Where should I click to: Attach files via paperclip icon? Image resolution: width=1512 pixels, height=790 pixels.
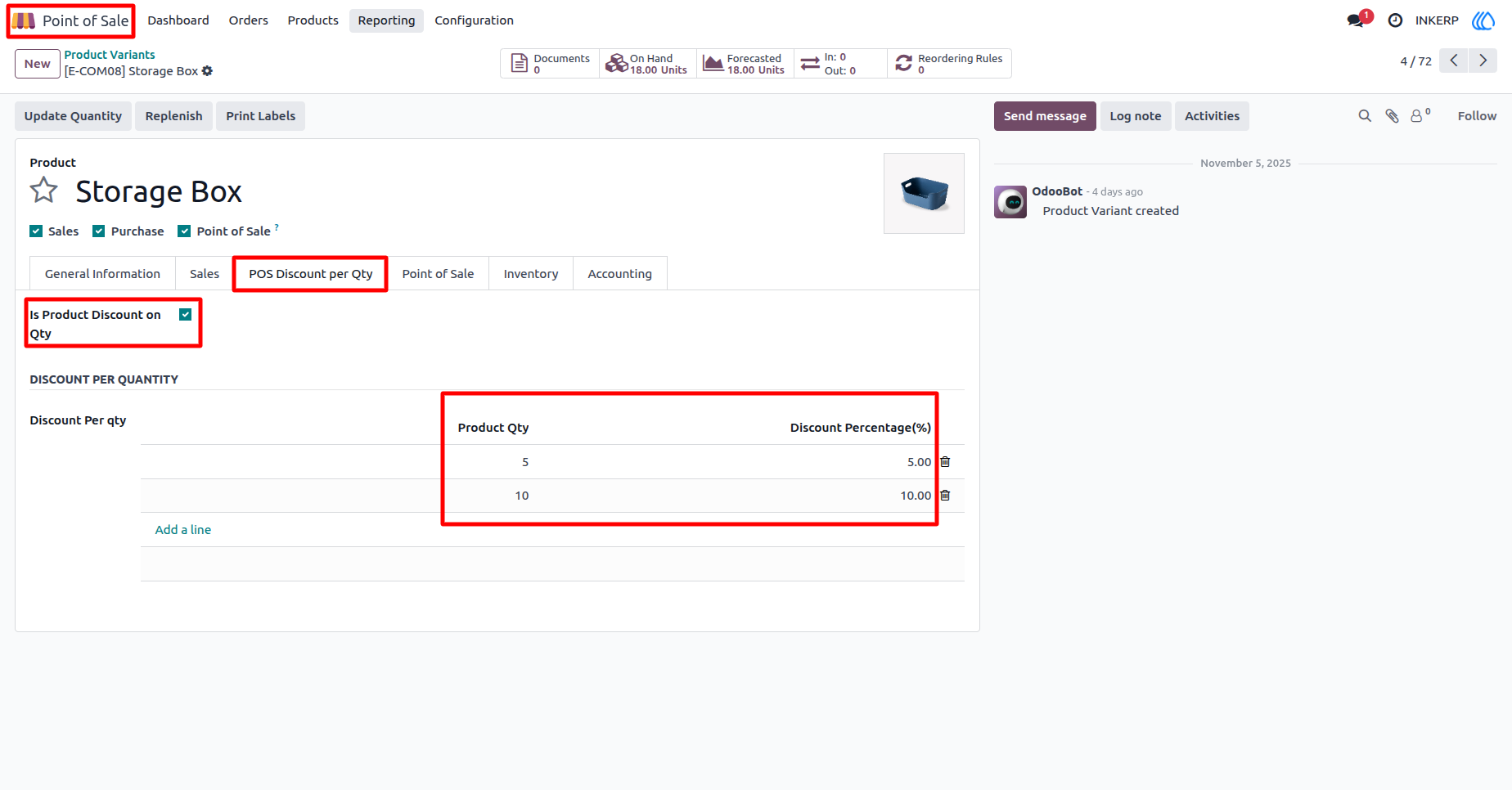1392,116
